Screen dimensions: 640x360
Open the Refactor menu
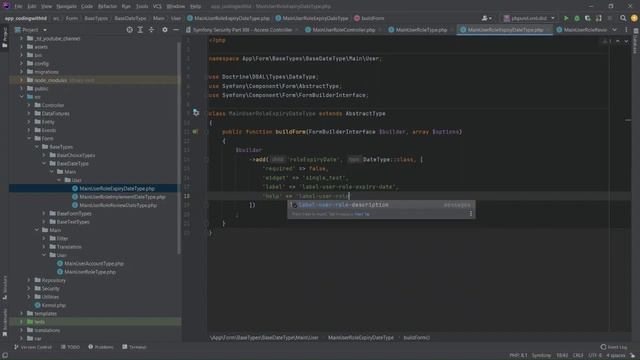tap(107, 6)
